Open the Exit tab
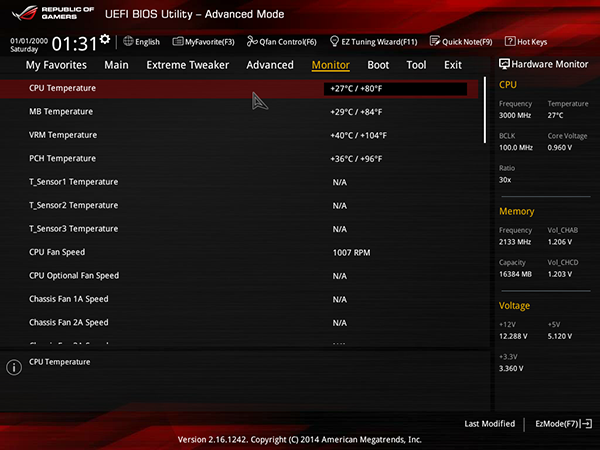The height and width of the screenshot is (450, 600). click(453, 65)
